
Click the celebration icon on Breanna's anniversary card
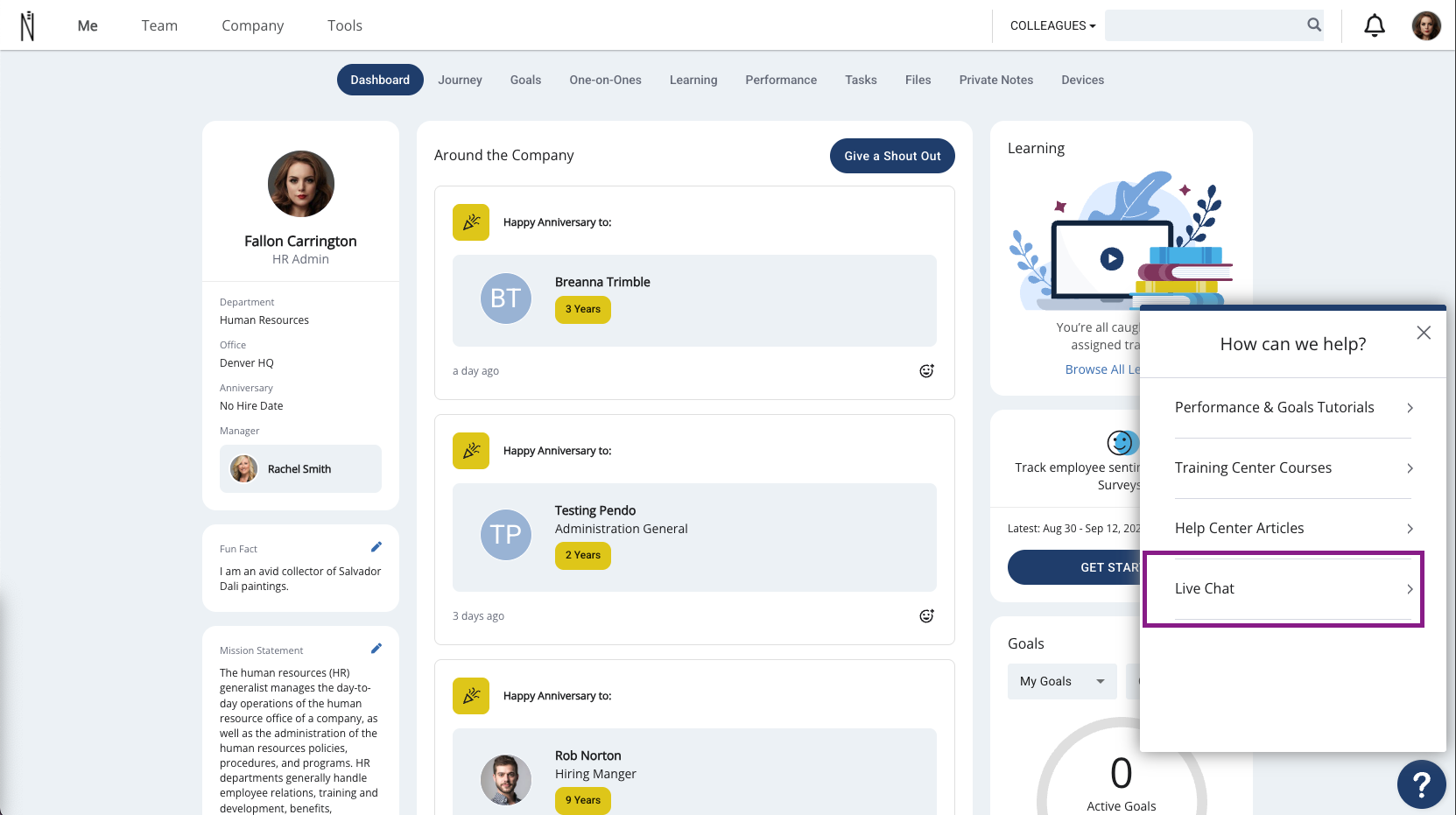point(471,222)
